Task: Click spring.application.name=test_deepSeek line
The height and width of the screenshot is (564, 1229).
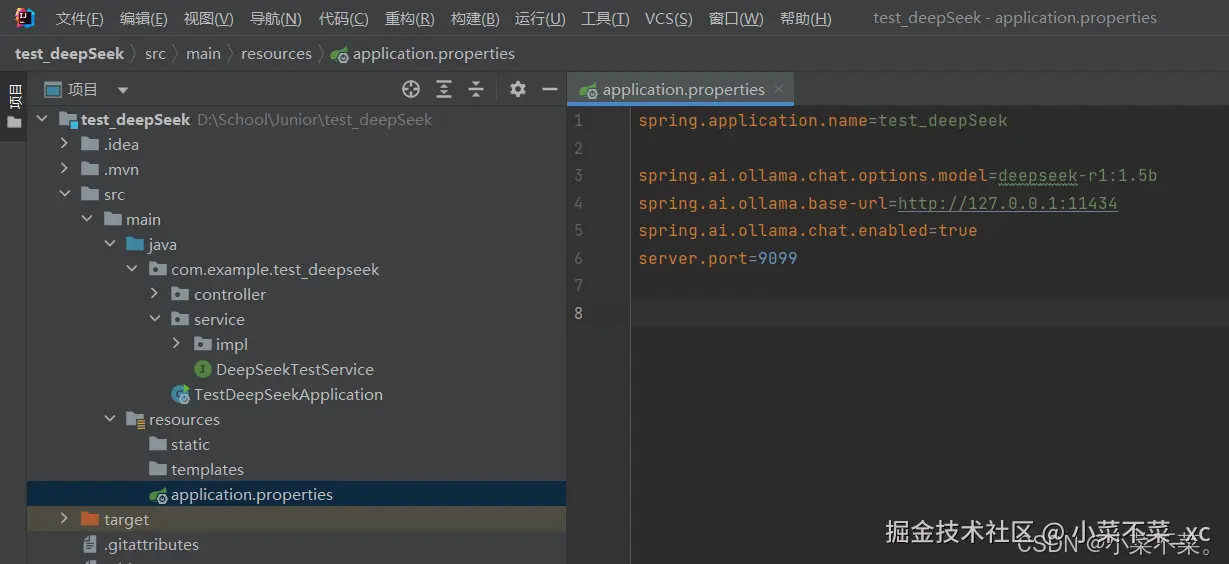Action: point(823,121)
